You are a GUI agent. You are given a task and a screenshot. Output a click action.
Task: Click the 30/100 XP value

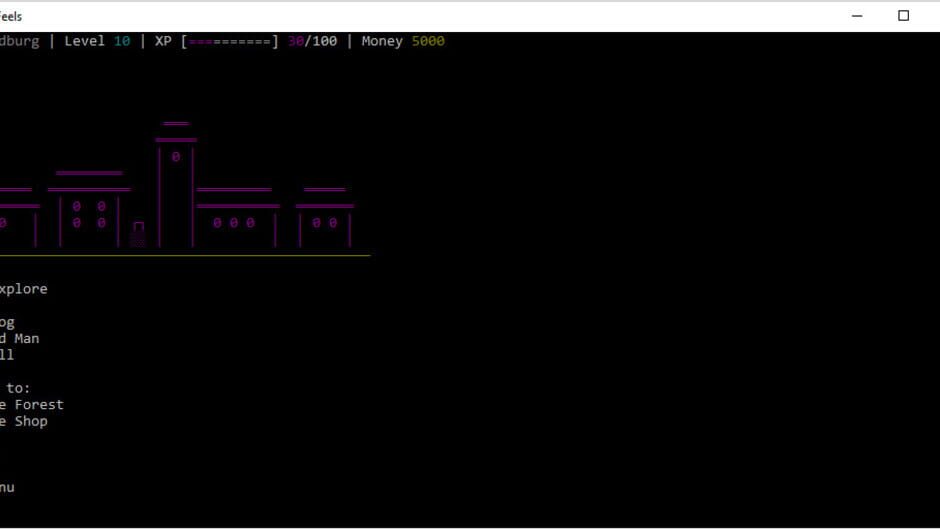click(x=312, y=41)
